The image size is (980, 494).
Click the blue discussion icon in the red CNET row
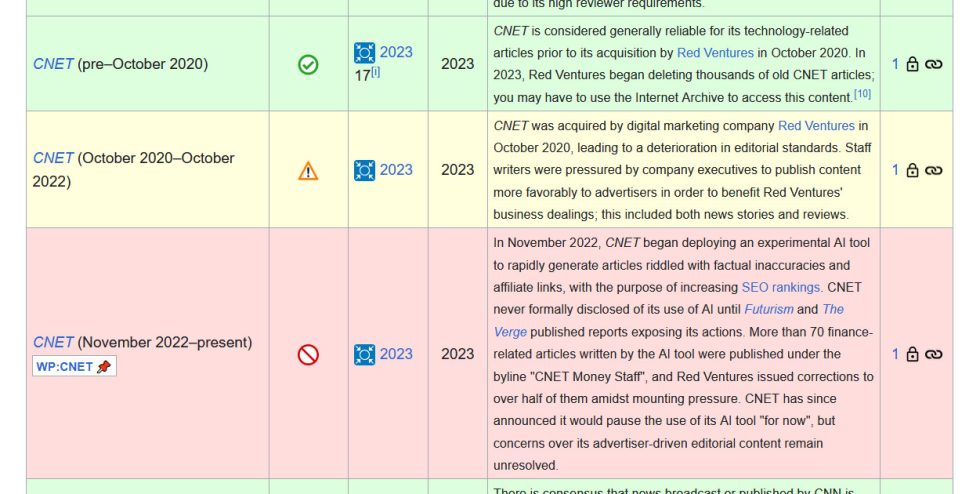[x=364, y=354]
